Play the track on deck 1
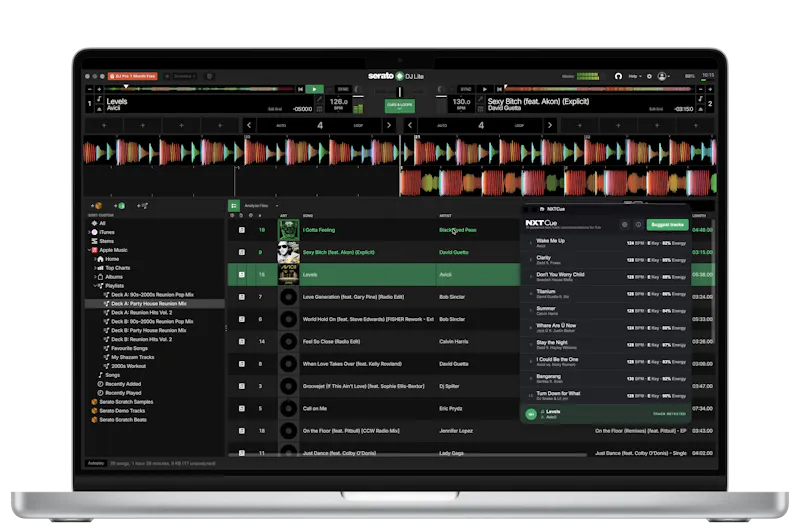 [x=314, y=89]
